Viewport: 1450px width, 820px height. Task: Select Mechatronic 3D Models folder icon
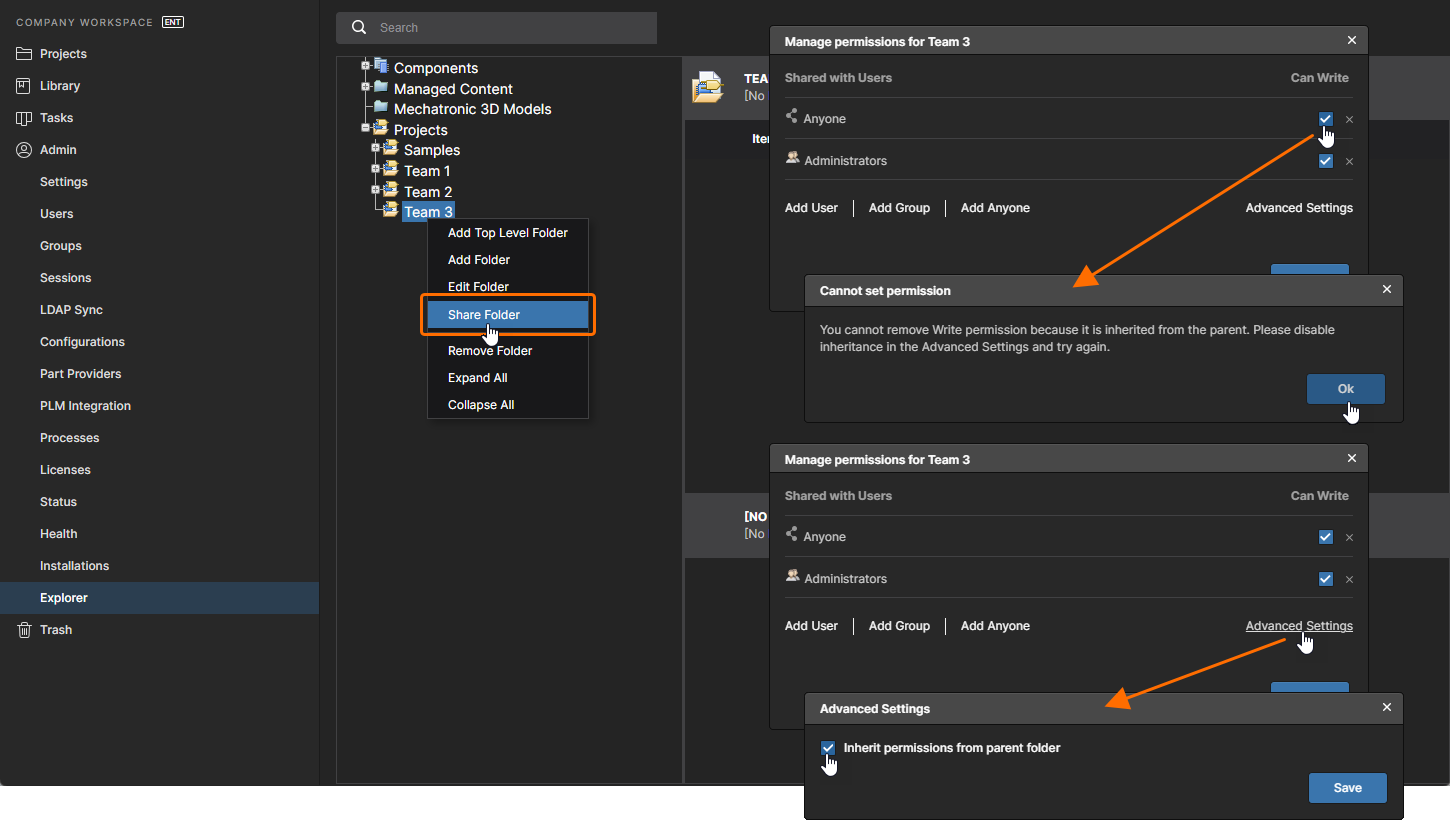point(381,107)
